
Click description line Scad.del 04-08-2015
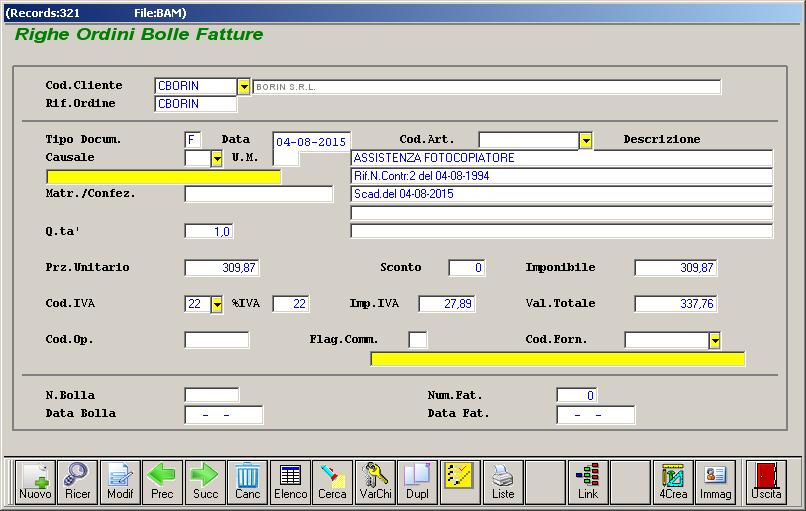tap(561, 194)
